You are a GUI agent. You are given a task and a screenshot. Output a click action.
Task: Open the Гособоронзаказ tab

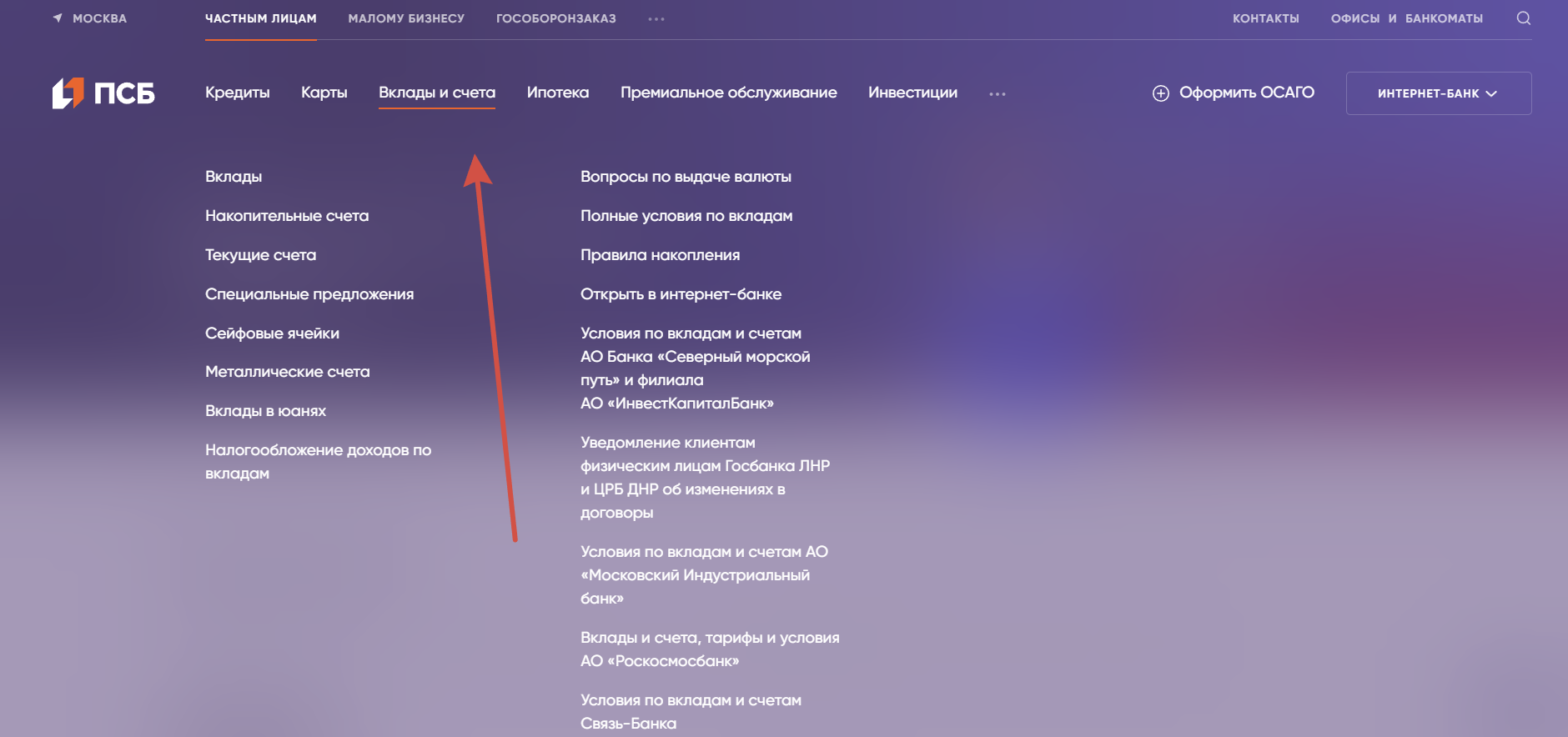(x=556, y=18)
